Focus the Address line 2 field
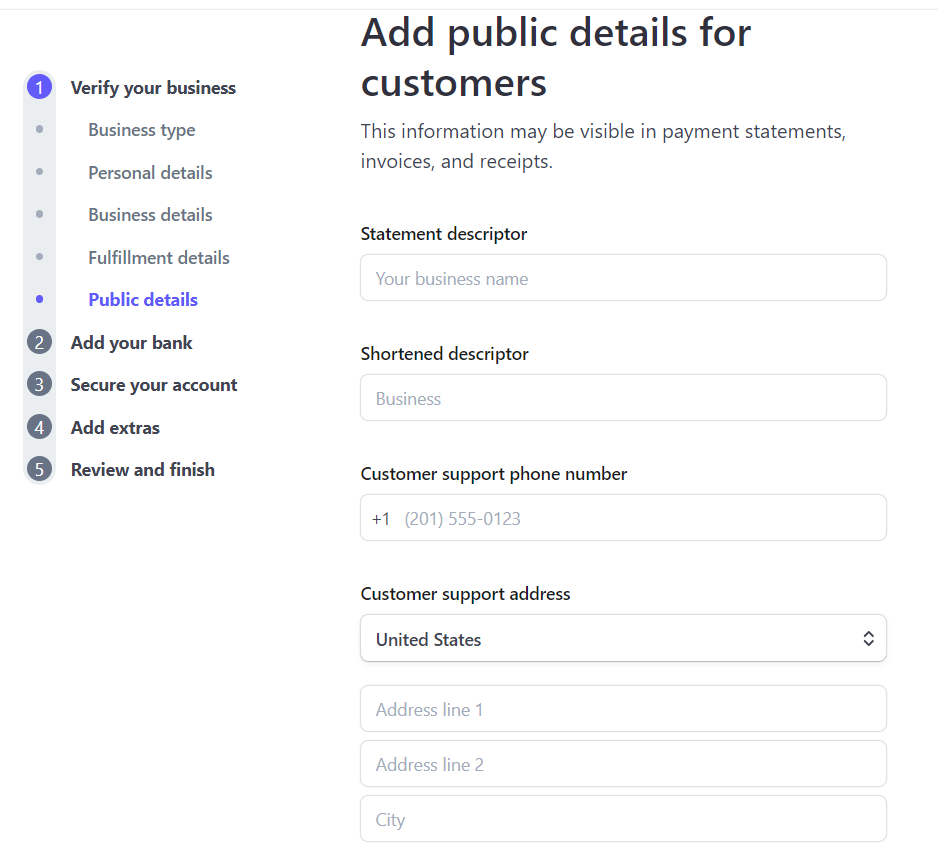This screenshot has width=938, height=844. click(x=623, y=764)
